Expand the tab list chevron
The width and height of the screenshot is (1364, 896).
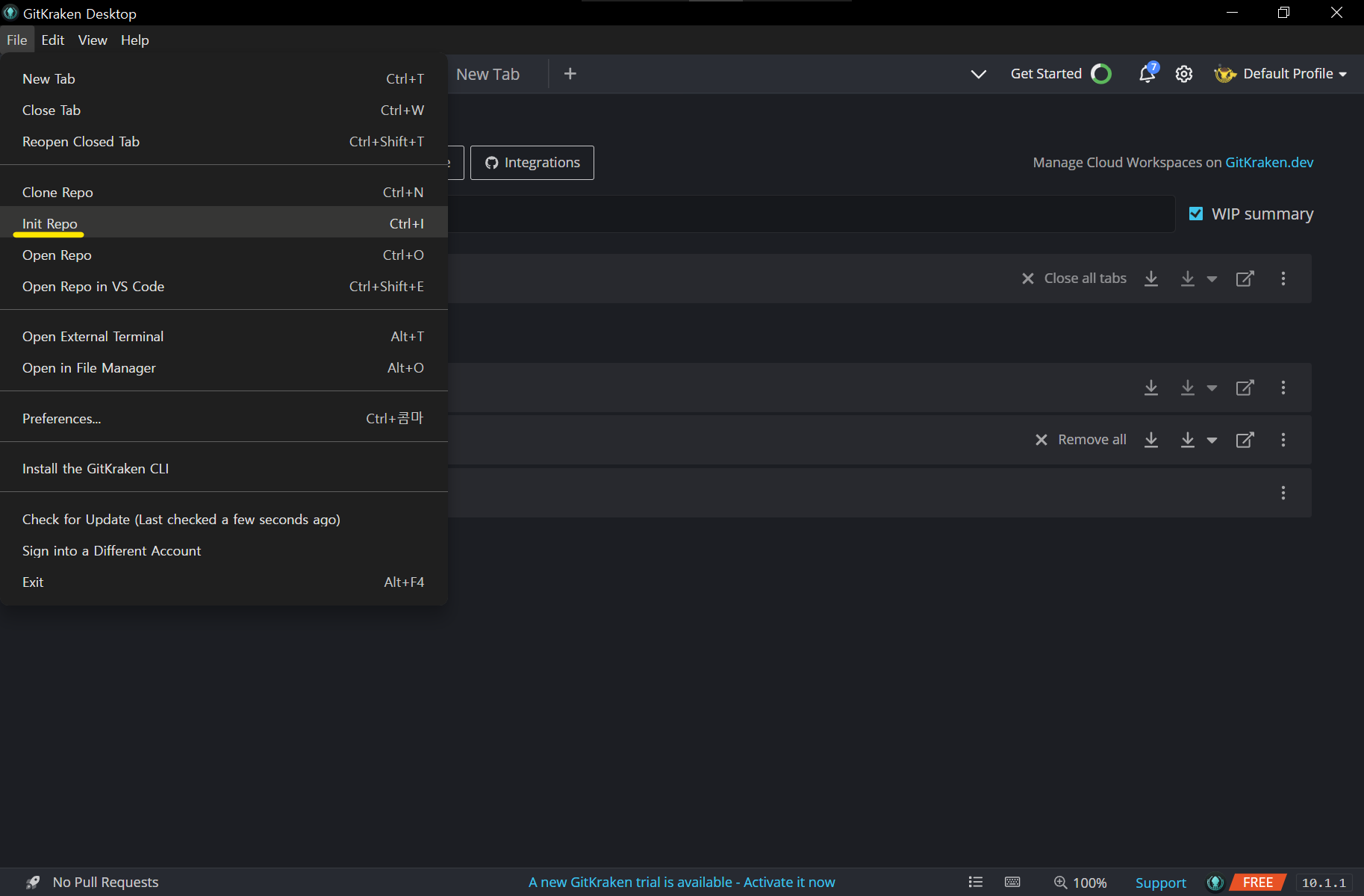pos(979,74)
